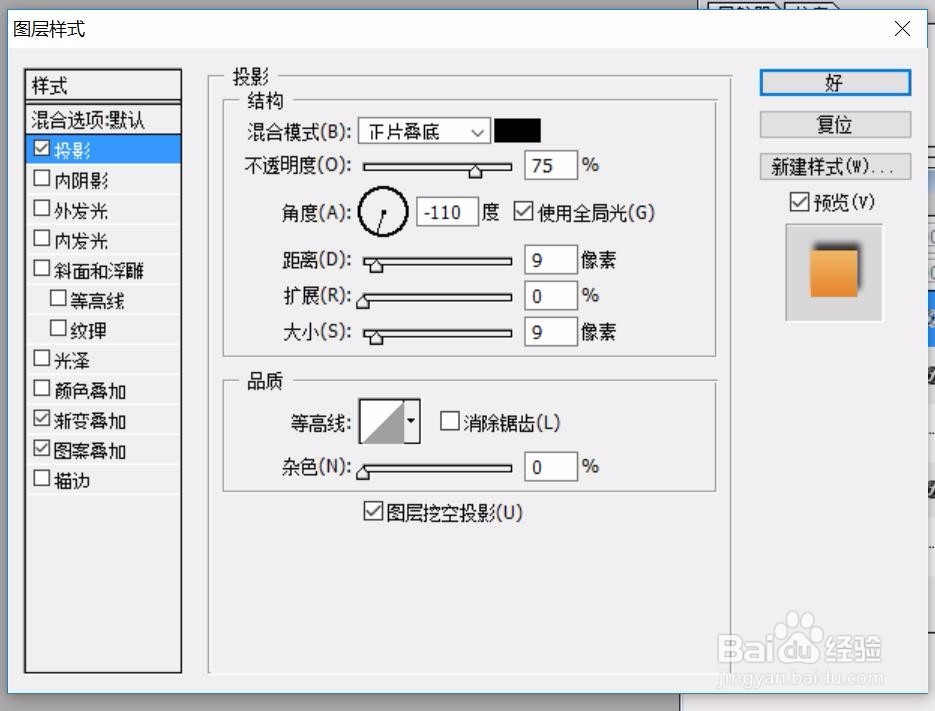Click the 好 confirm button

(x=835, y=83)
